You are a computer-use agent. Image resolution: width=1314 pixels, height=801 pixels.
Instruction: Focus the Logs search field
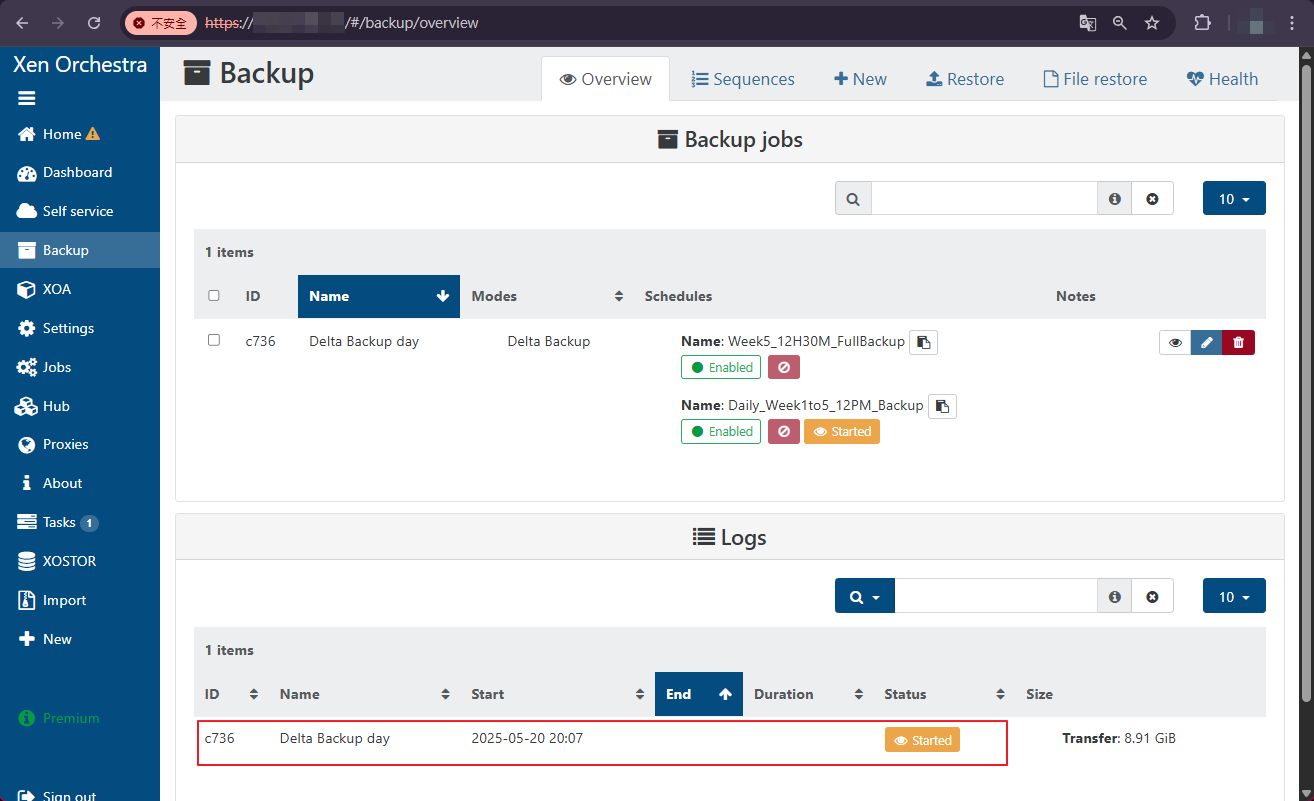pyautogui.click(x=996, y=596)
